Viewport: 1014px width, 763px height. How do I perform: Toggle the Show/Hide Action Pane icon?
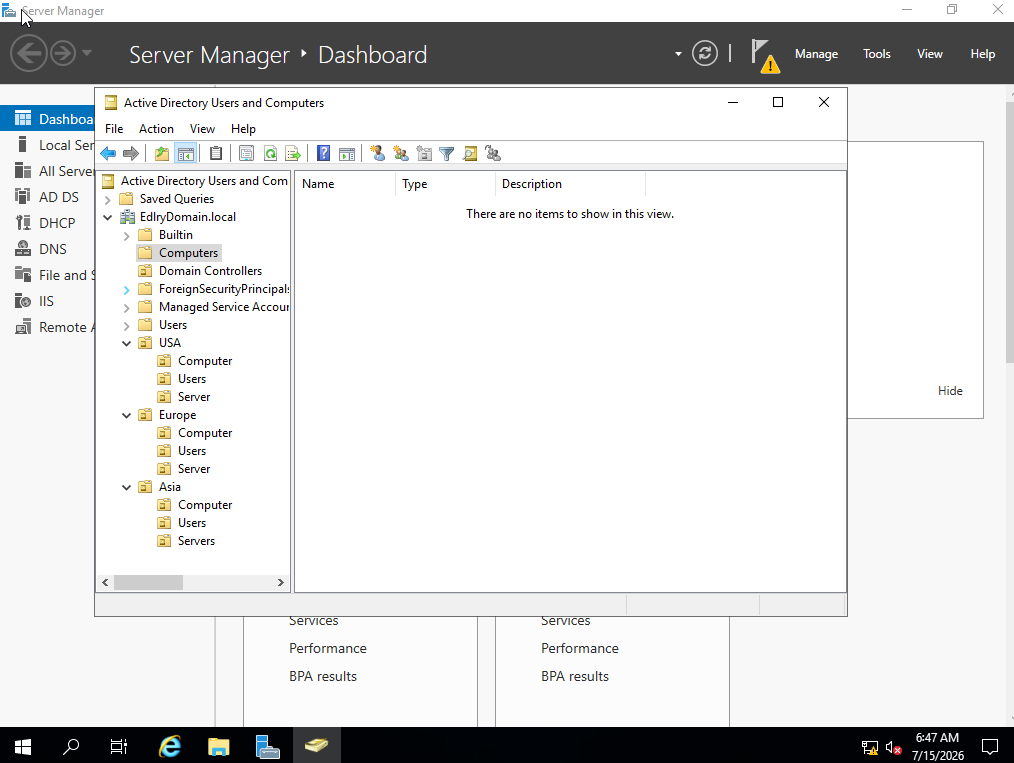tap(347, 153)
